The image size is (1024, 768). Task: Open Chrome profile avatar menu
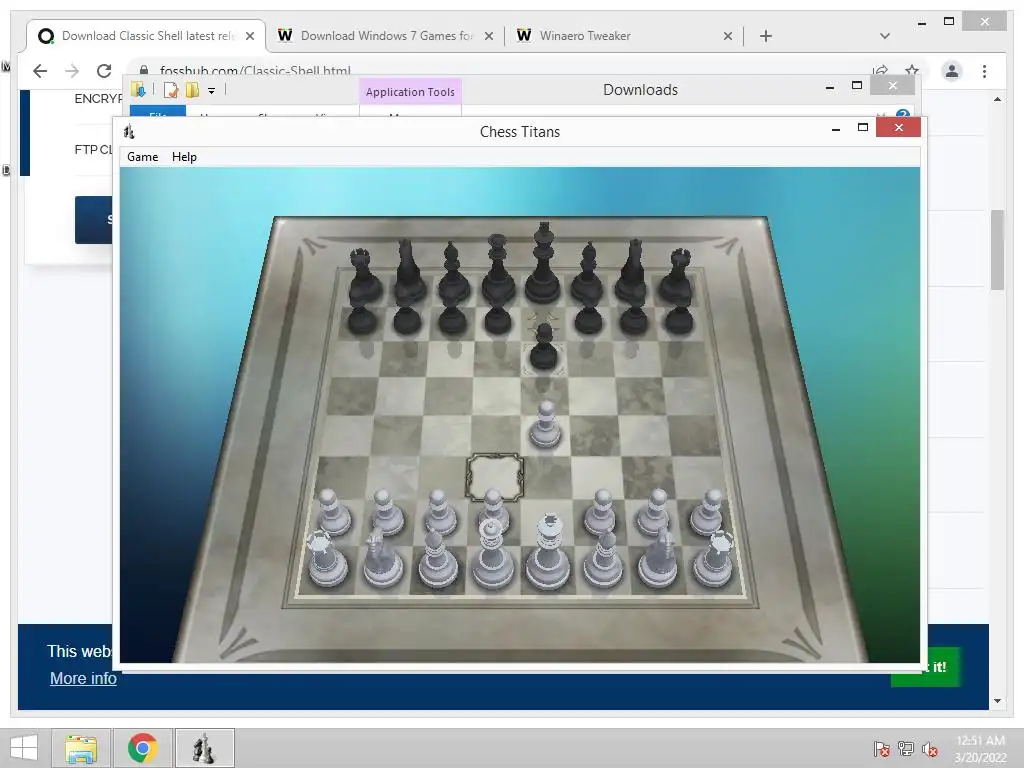(952, 71)
